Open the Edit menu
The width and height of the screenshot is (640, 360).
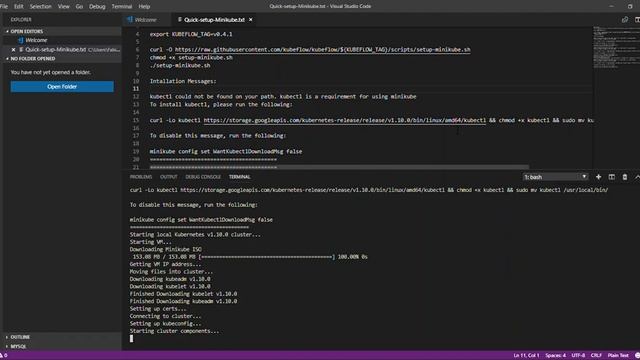point(19,7)
